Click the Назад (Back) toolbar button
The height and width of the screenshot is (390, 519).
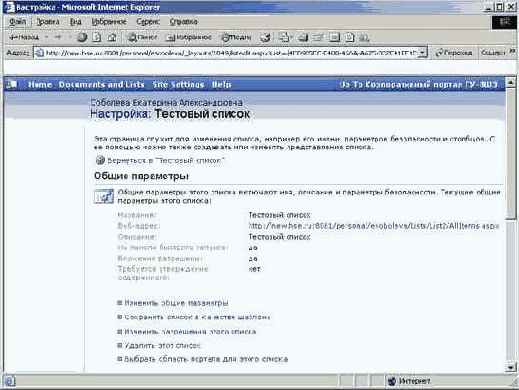pos(24,37)
